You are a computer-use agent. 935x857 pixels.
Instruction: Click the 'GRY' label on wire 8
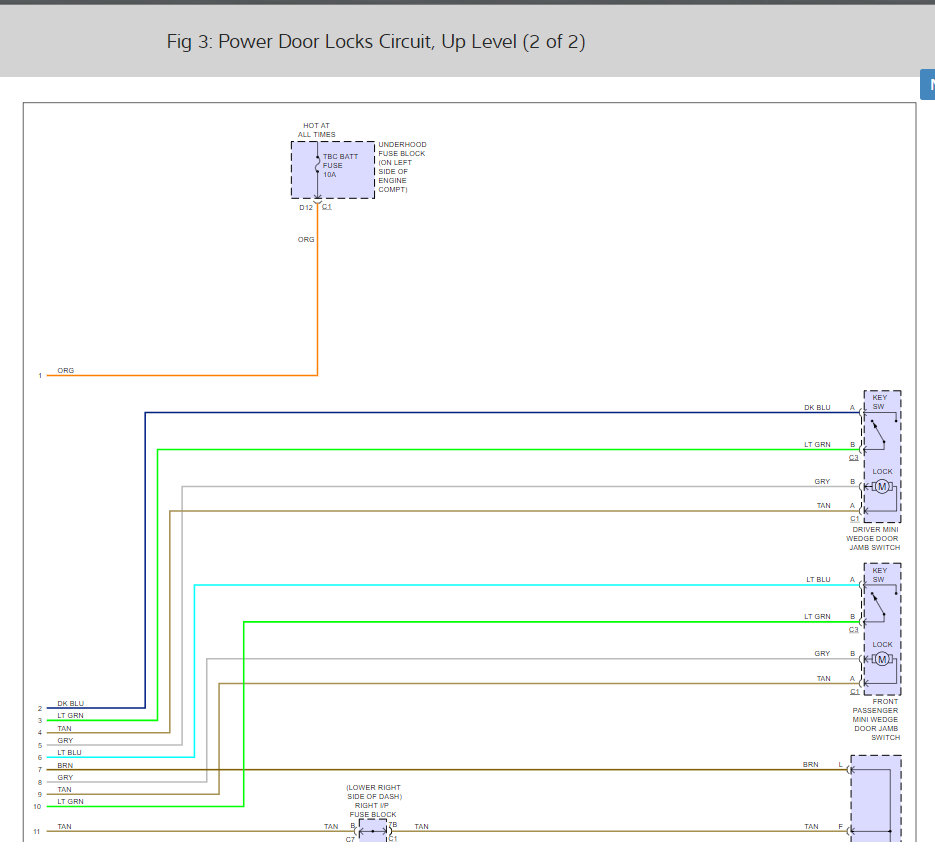coord(65,777)
